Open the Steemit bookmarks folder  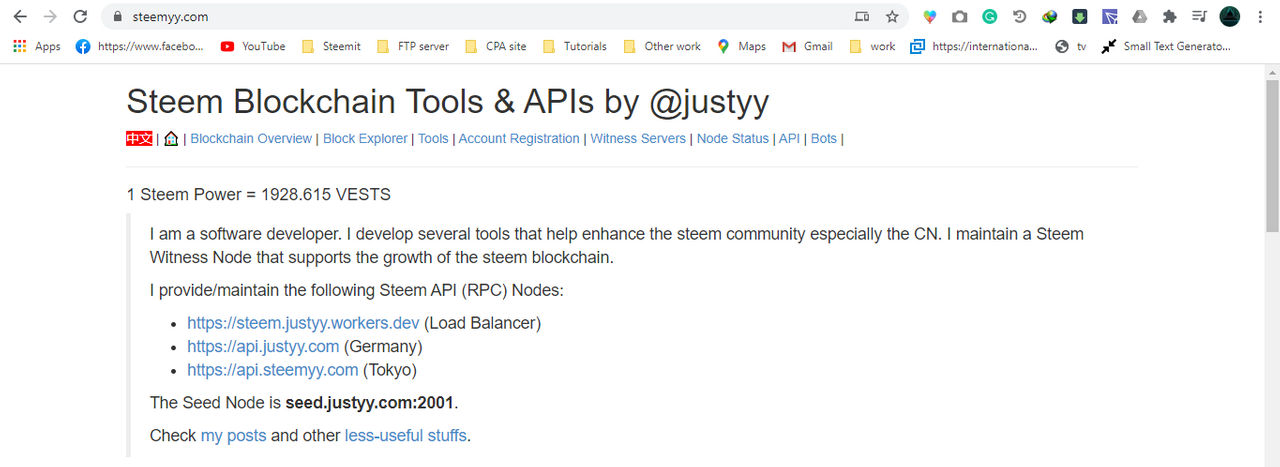click(x=331, y=46)
